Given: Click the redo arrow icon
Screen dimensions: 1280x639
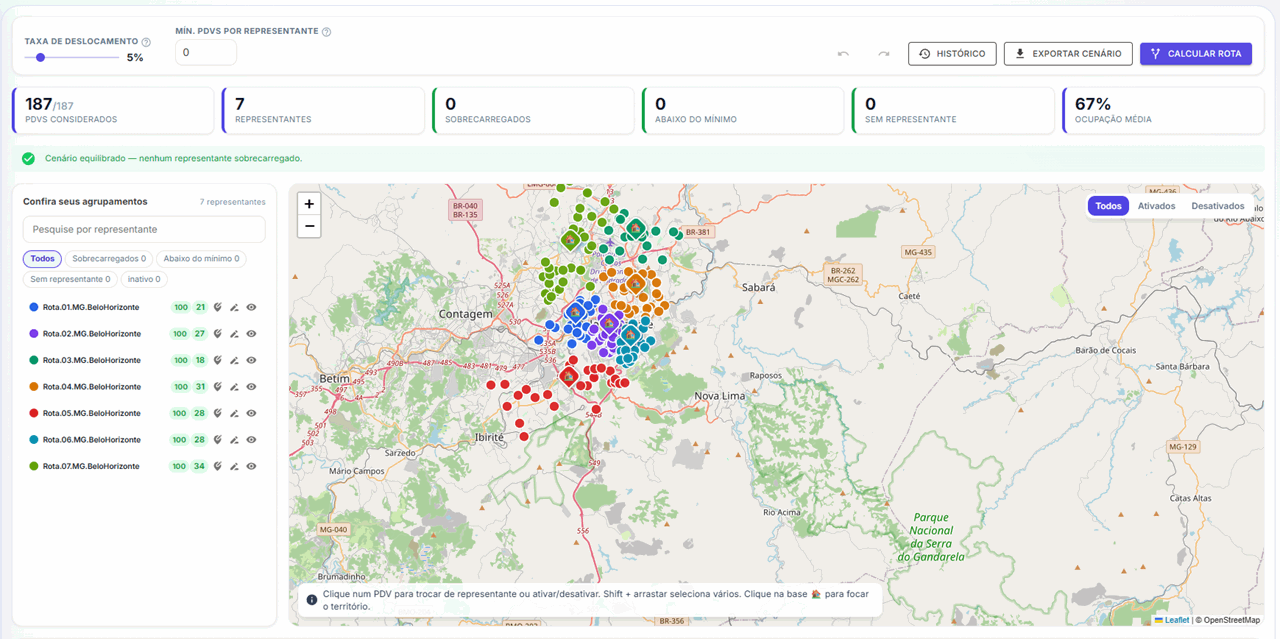Looking at the screenshot, I should pyautogui.click(x=883, y=54).
